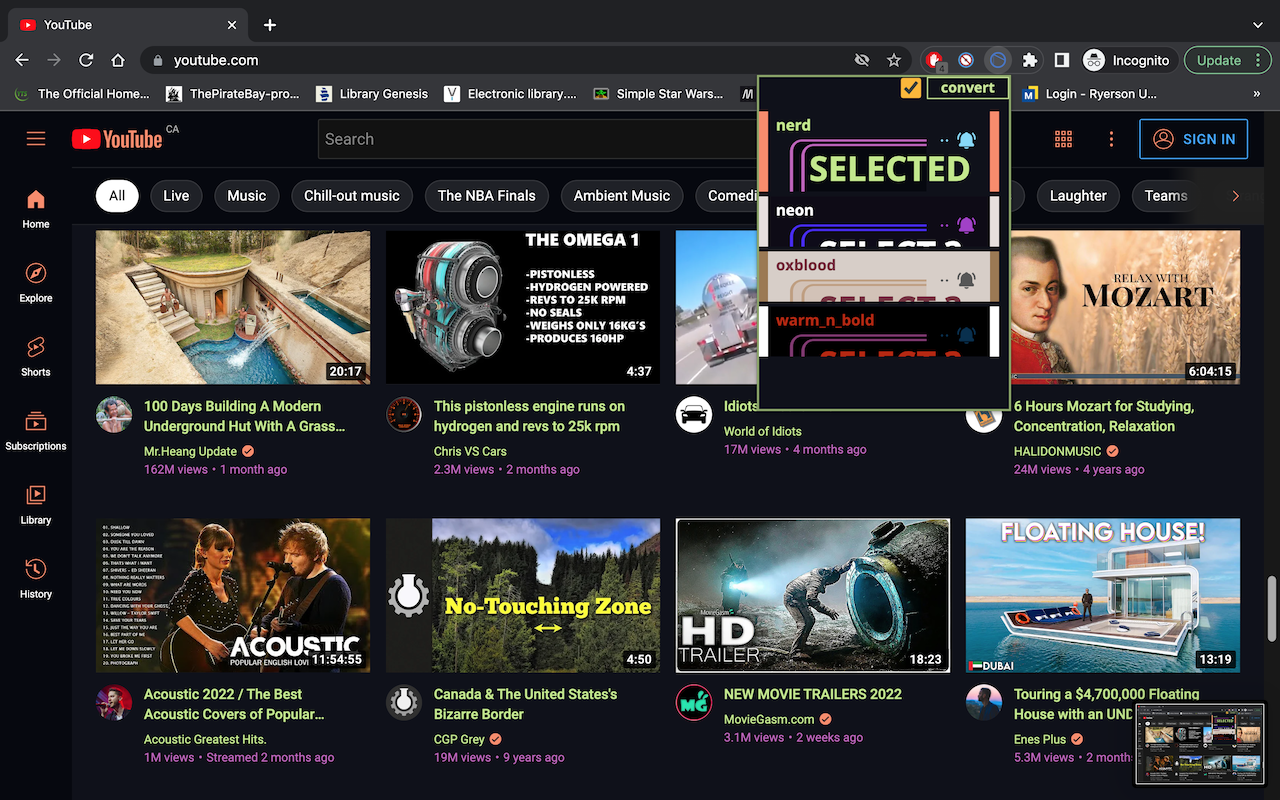The image size is (1280, 800).
Task: Open Simple Star Wars bookmark
Action: [657, 94]
